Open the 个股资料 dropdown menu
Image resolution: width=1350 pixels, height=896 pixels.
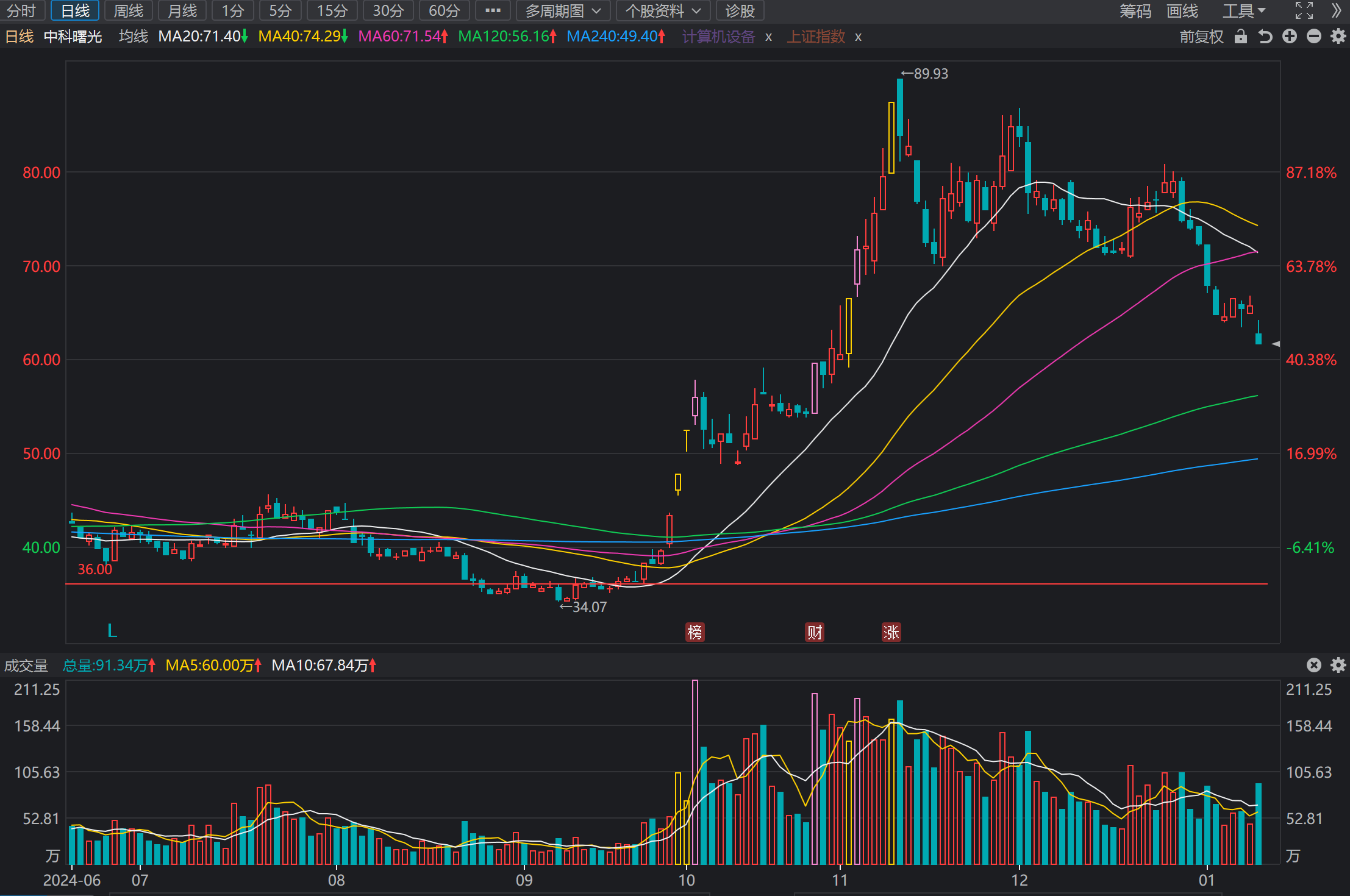tap(663, 11)
